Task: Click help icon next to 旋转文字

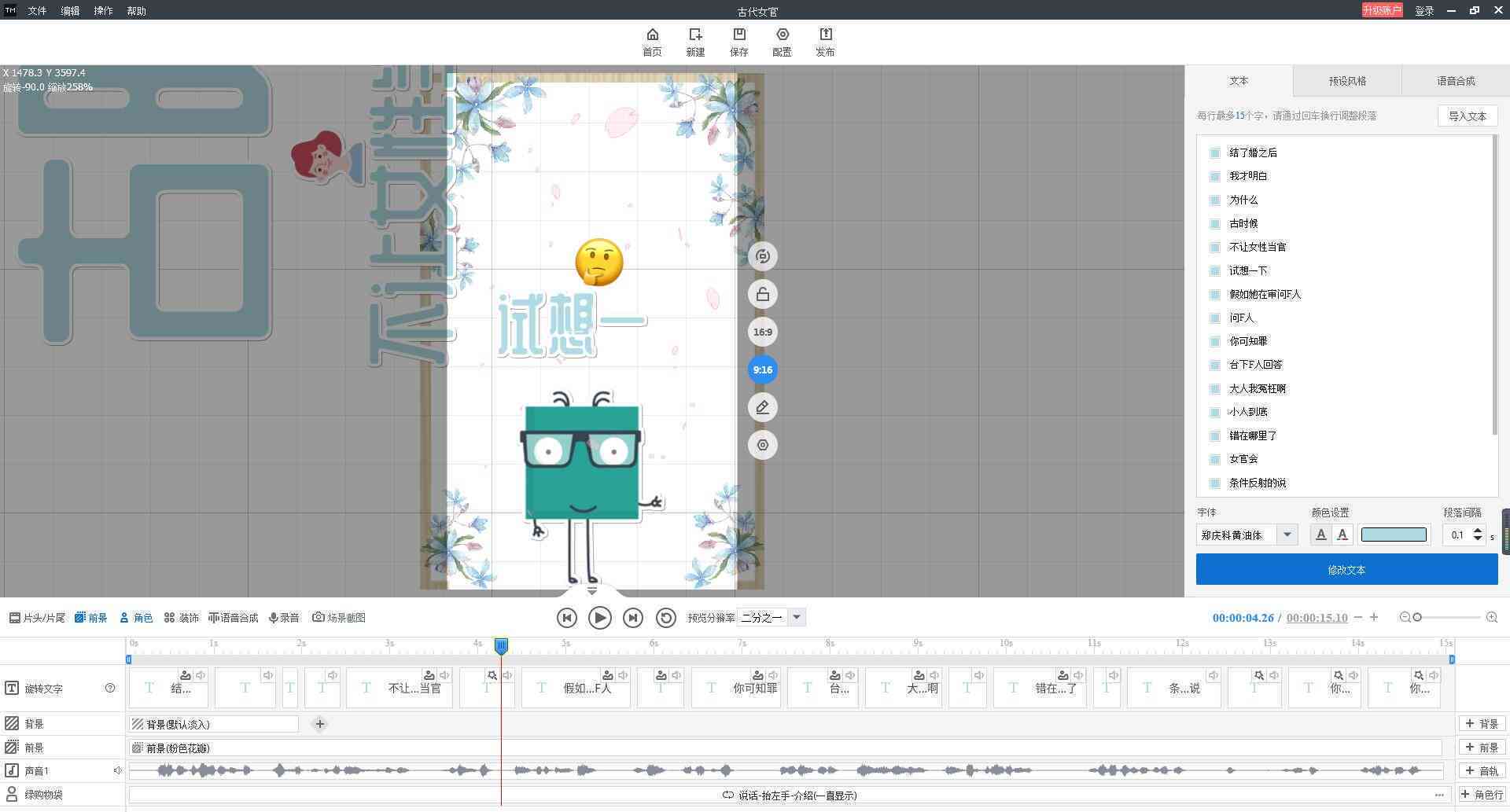Action: pyautogui.click(x=110, y=688)
